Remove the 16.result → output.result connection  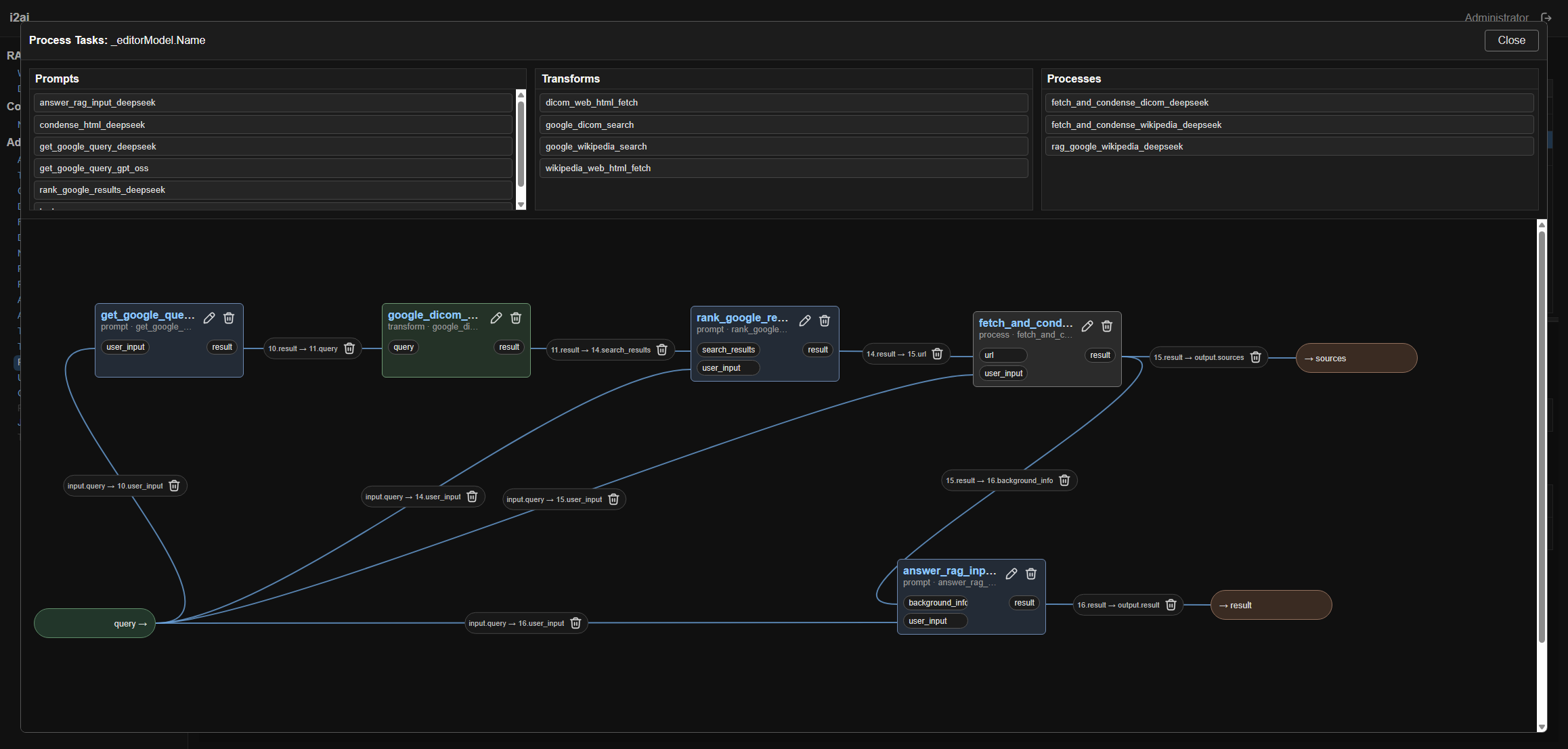tap(1171, 605)
